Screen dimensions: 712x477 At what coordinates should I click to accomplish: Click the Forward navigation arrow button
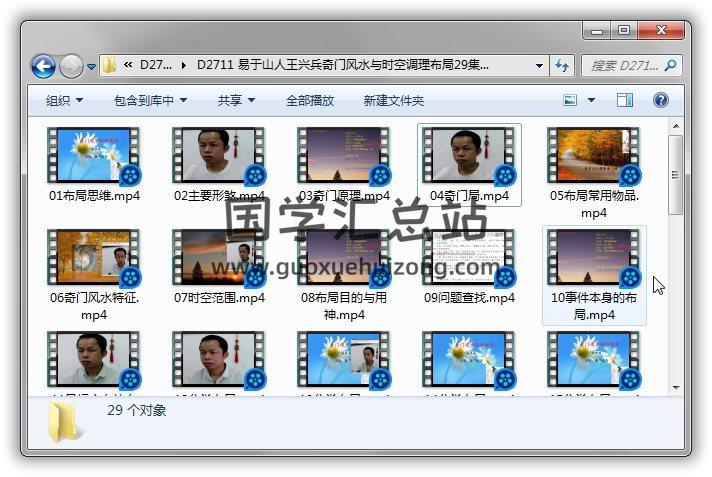71,66
